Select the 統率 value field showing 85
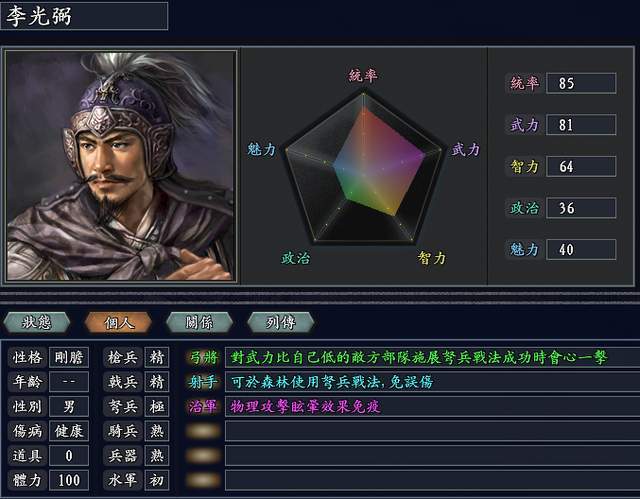The width and height of the screenshot is (640, 499). pyautogui.click(x=580, y=83)
